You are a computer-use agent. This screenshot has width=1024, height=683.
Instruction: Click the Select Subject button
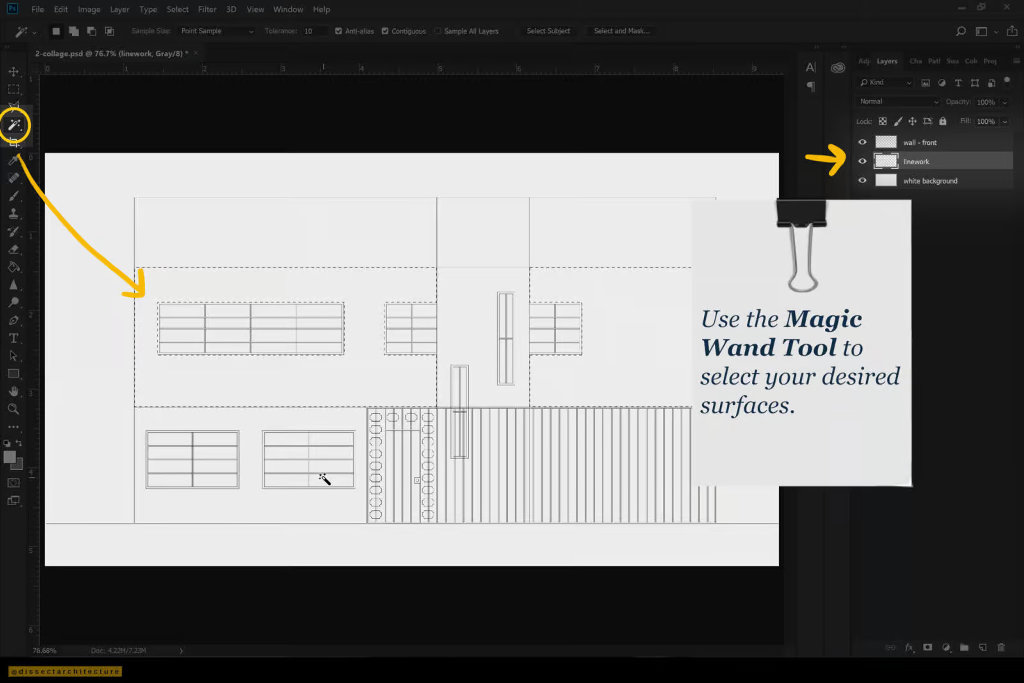point(549,31)
